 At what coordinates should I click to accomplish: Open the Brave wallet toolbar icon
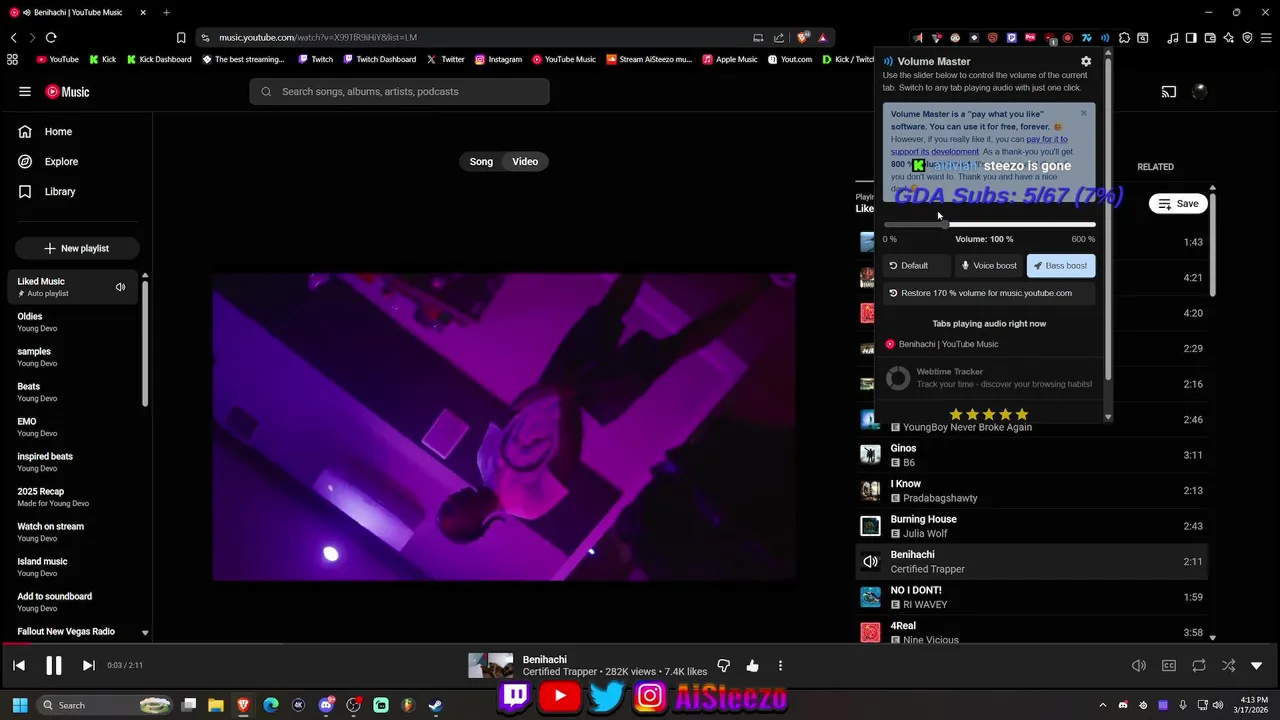tap(1210, 38)
